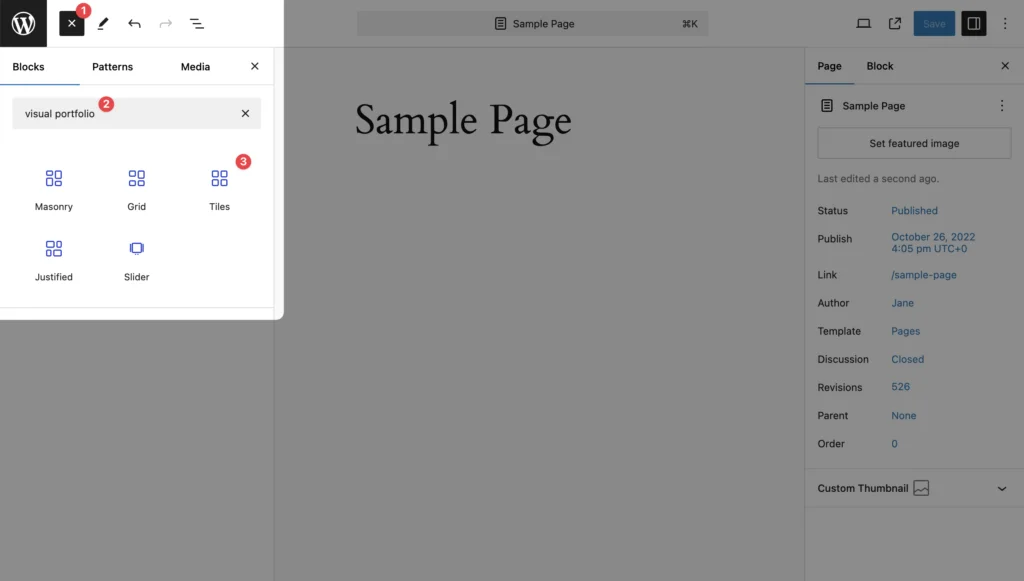Open the document overview list icon
This screenshot has width=1024, height=581.
coord(197,23)
